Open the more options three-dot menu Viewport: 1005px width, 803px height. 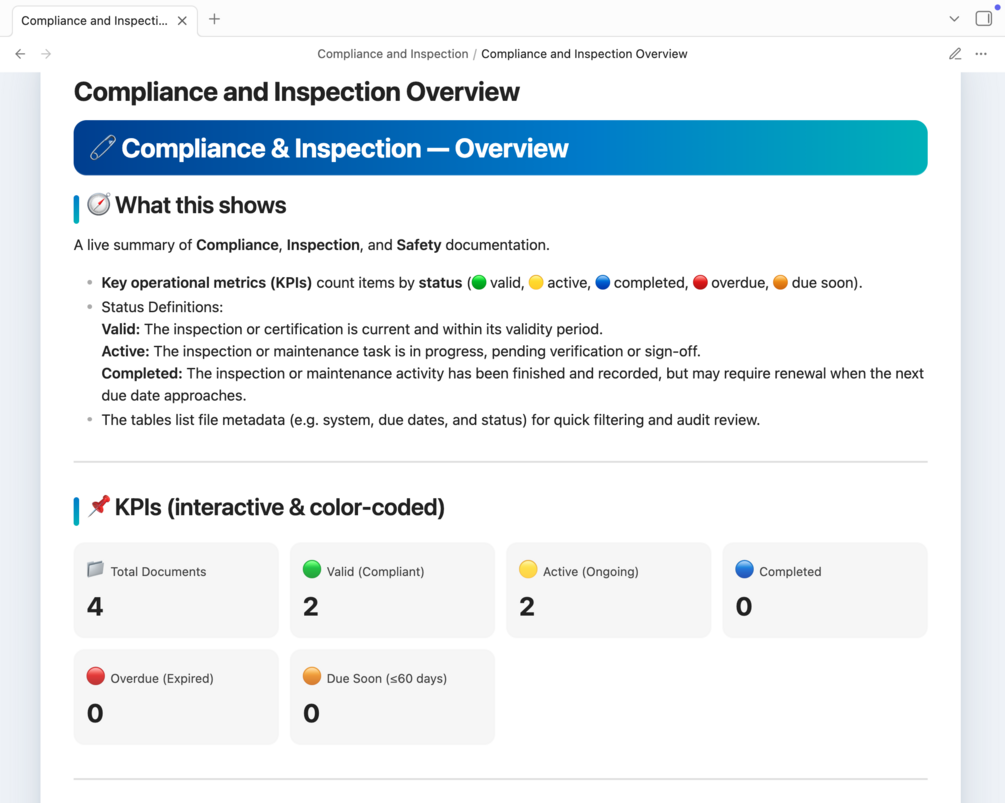coord(981,54)
